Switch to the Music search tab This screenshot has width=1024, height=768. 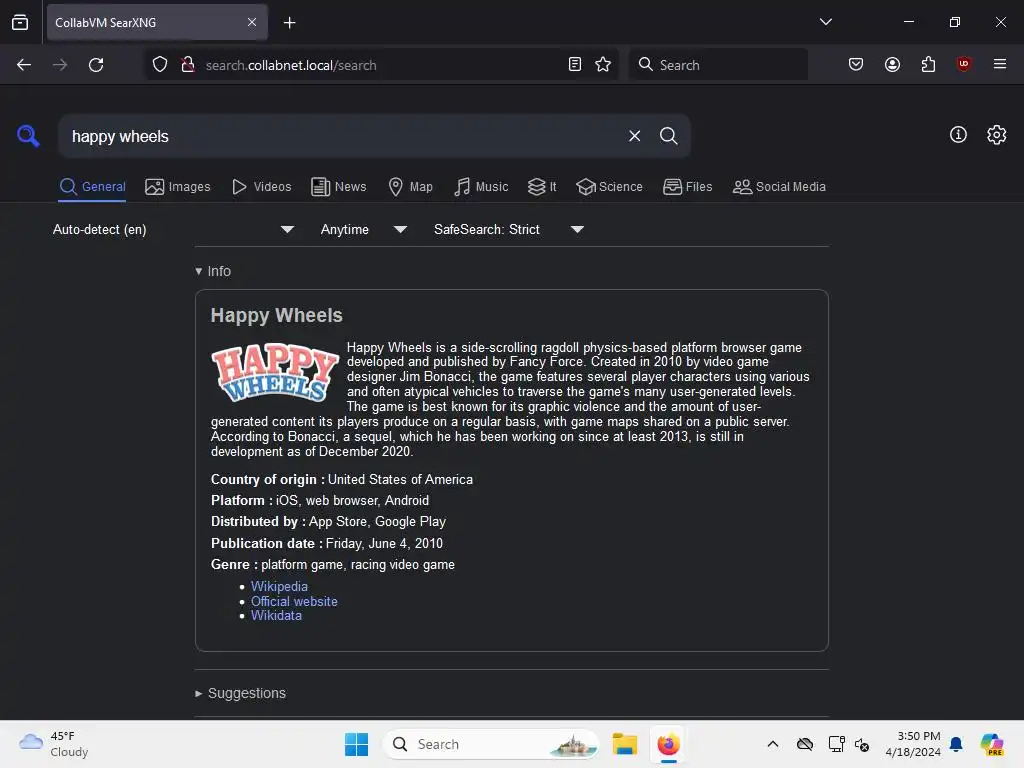(481, 187)
